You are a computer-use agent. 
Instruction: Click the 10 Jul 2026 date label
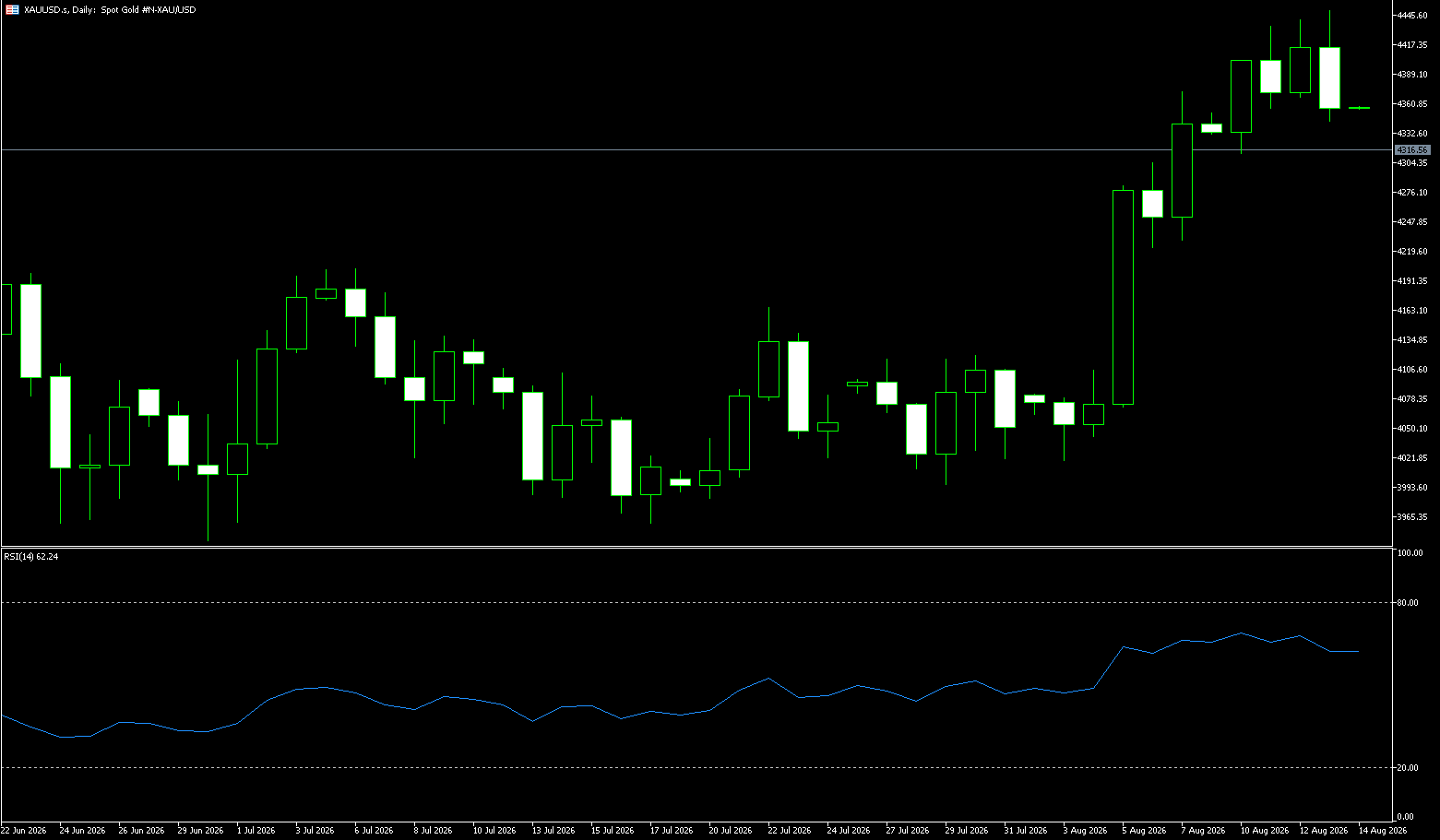pos(494,831)
